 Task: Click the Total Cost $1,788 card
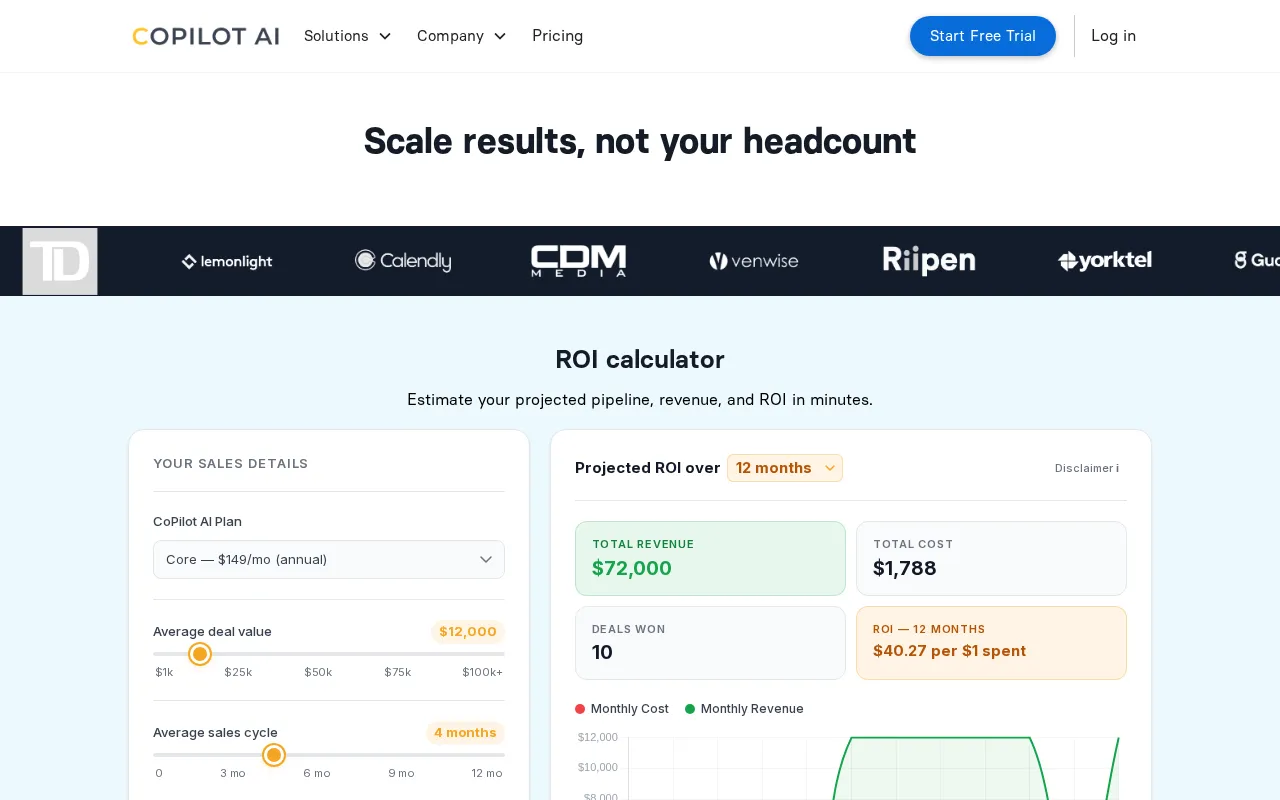click(991, 558)
